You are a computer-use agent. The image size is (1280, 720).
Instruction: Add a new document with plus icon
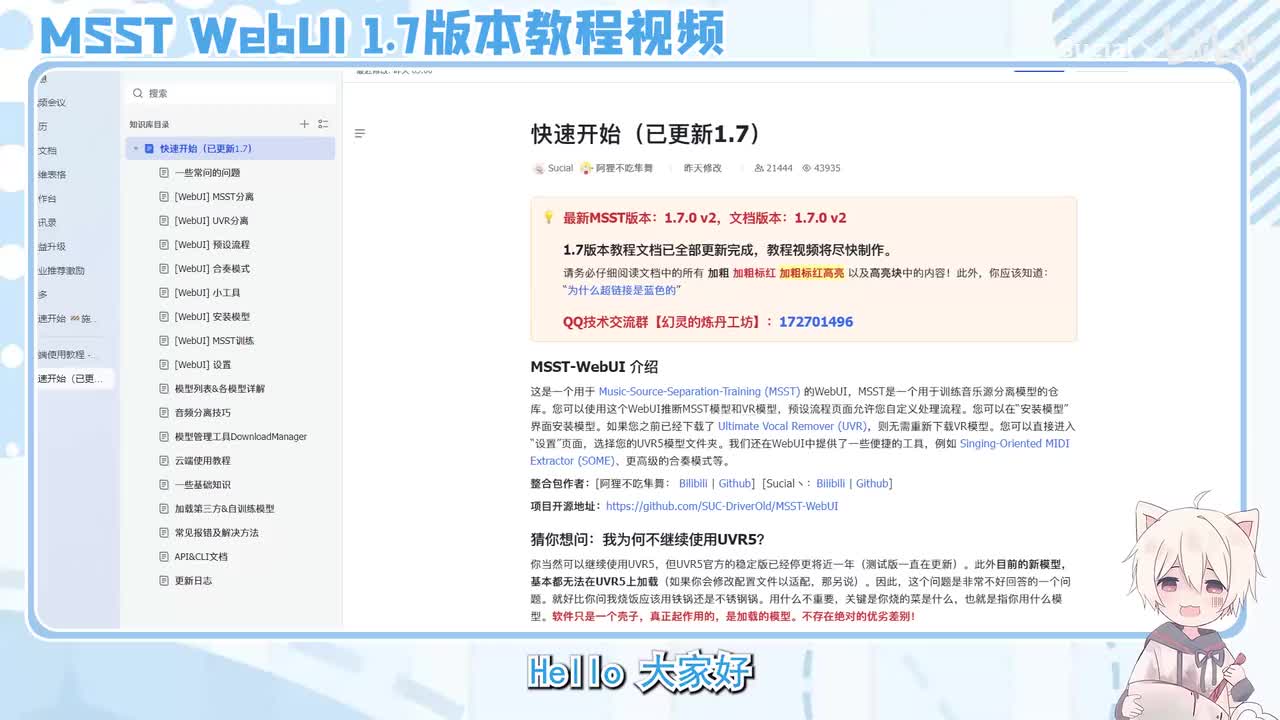click(x=304, y=124)
